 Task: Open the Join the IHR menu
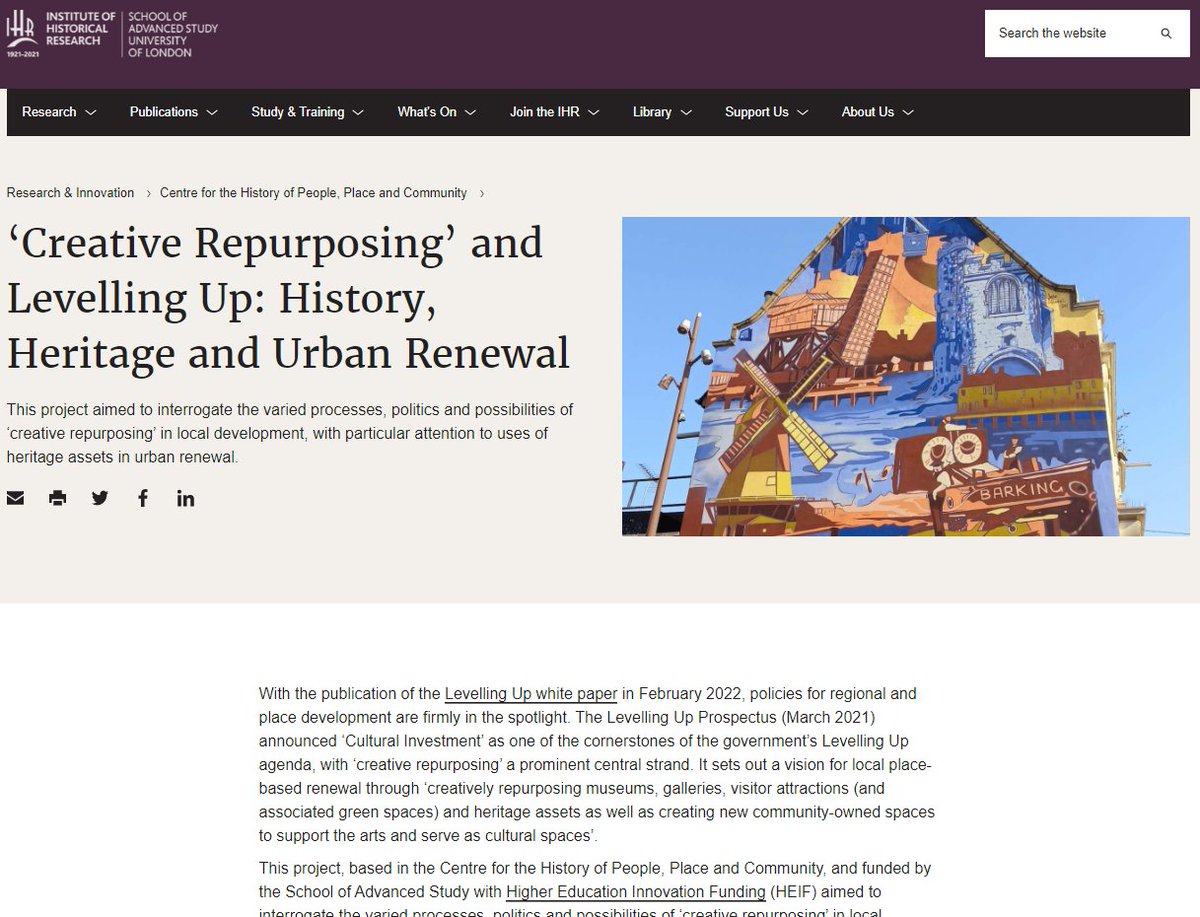(x=545, y=112)
